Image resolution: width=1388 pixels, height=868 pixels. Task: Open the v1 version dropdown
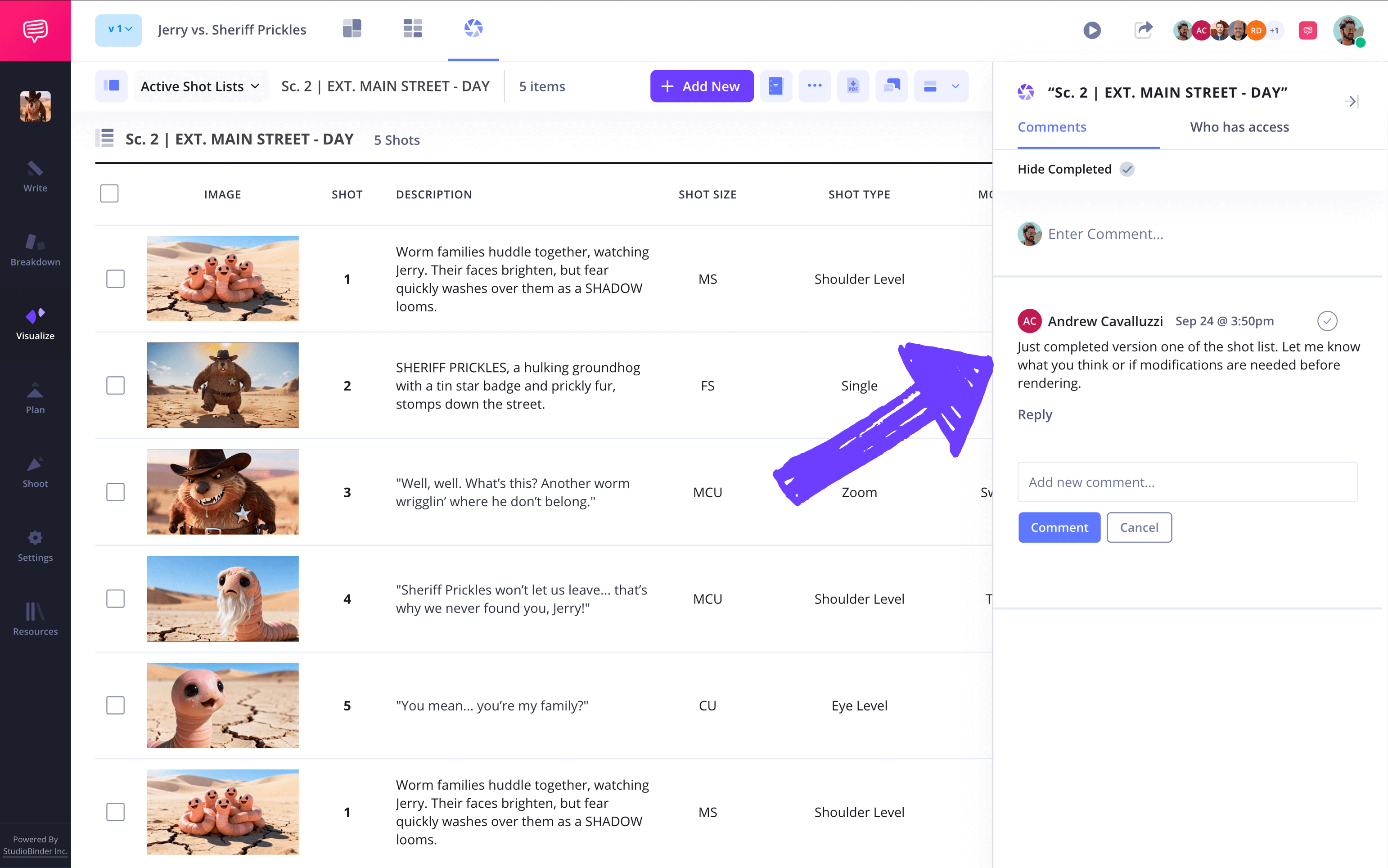point(119,30)
